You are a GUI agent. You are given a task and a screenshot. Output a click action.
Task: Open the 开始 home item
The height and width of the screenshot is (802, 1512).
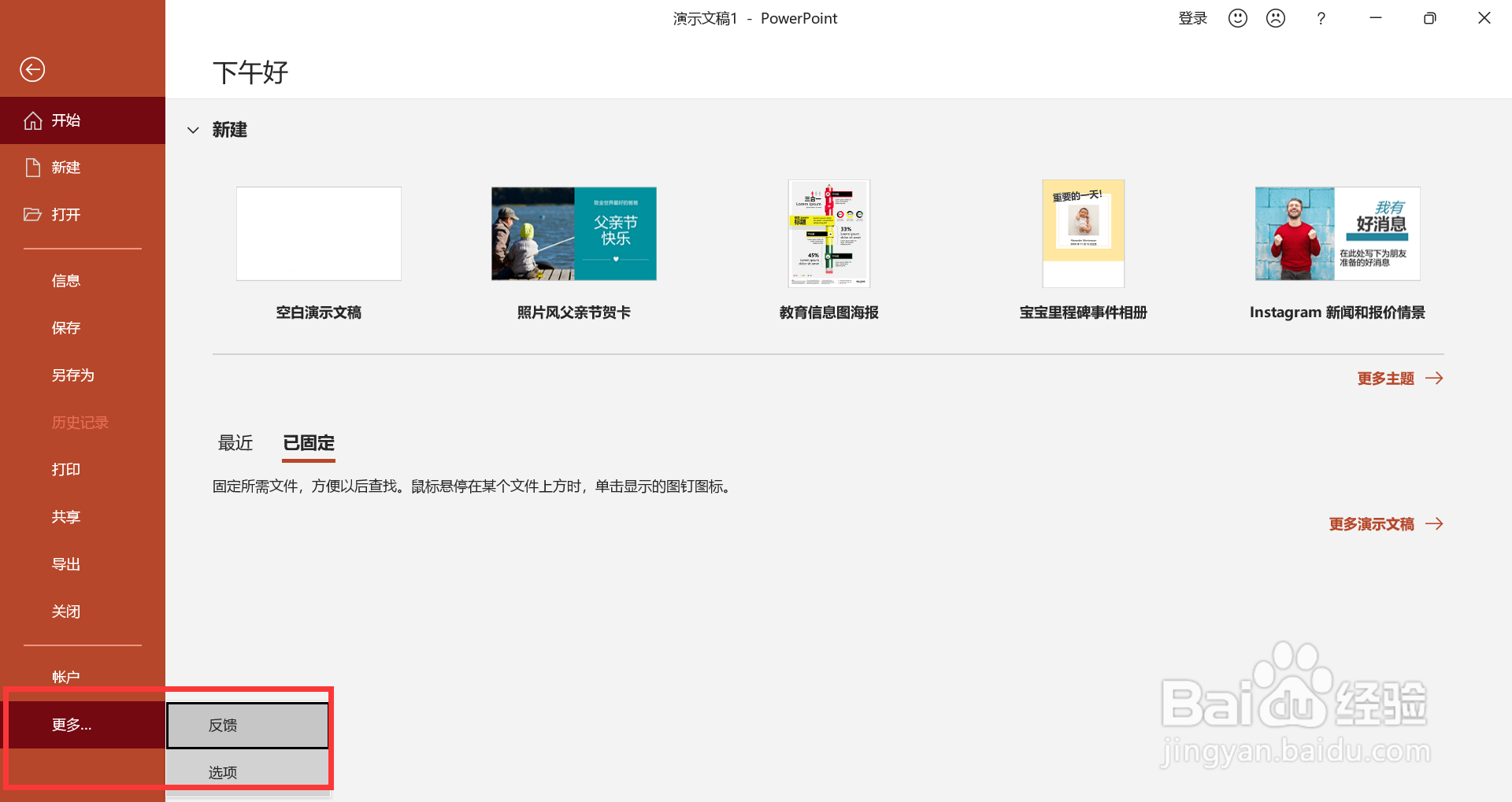click(83, 120)
